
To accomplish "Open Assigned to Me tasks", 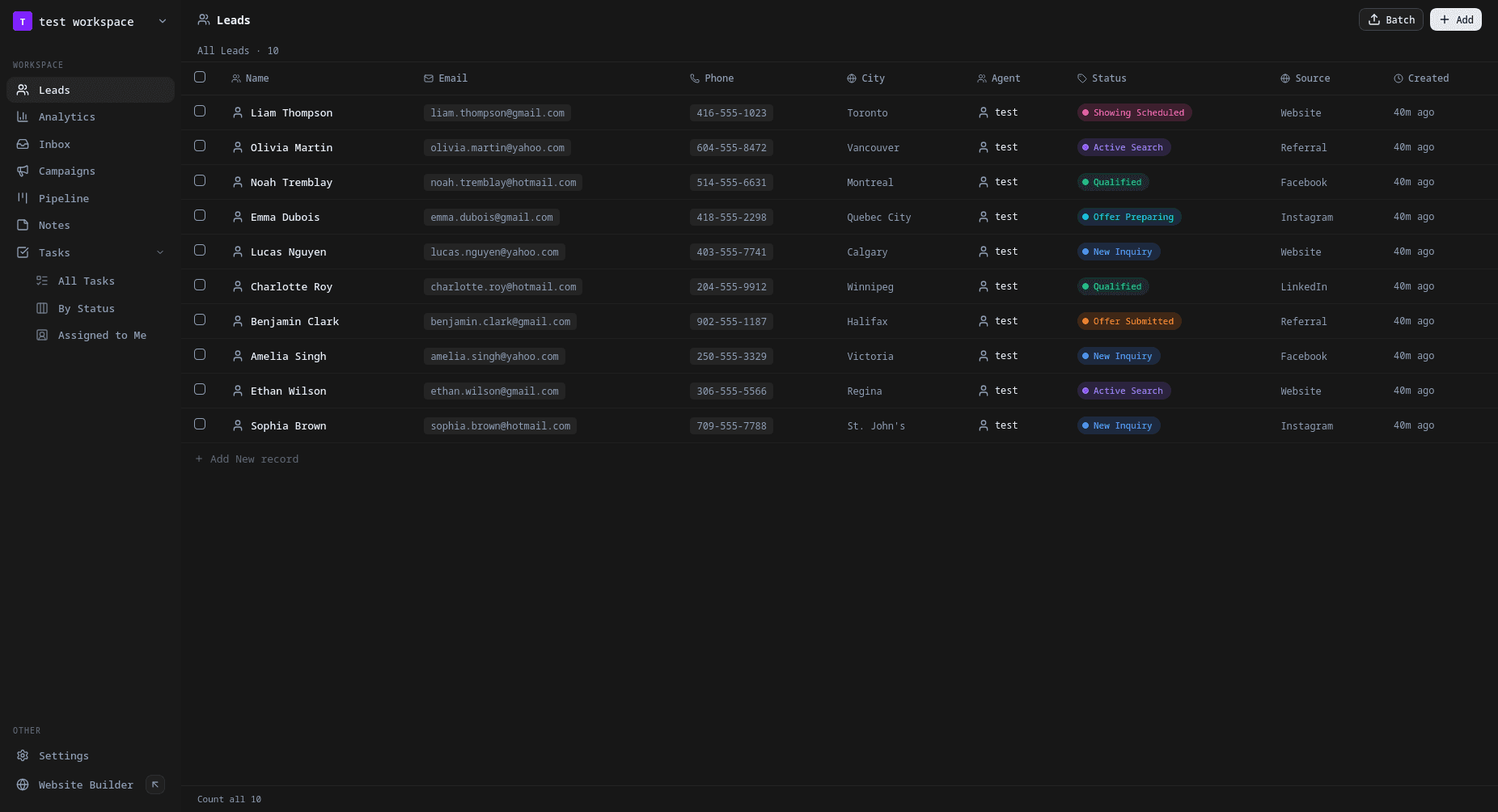I will pyautogui.click(x=100, y=335).
